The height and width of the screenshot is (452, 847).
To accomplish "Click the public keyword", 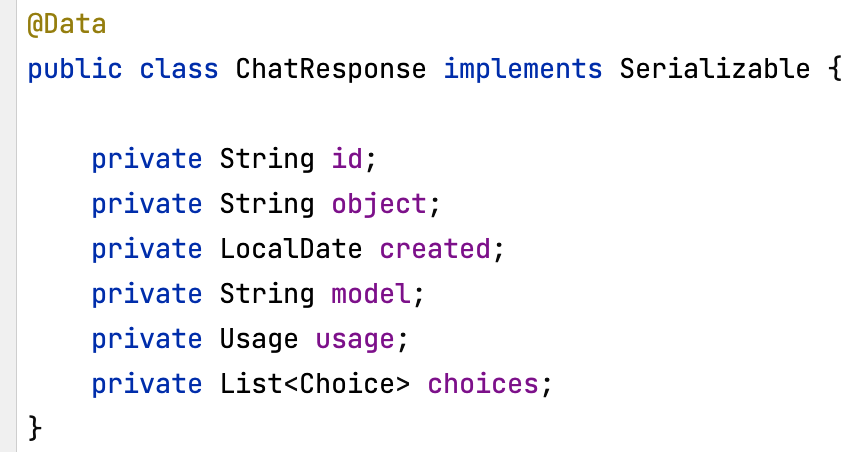I will coord(75,70).
